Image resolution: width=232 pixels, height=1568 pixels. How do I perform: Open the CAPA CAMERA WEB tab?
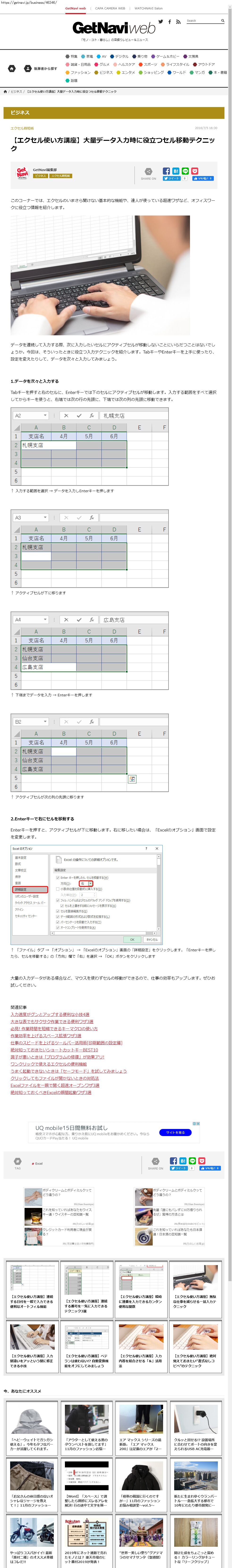pos(110,9)
